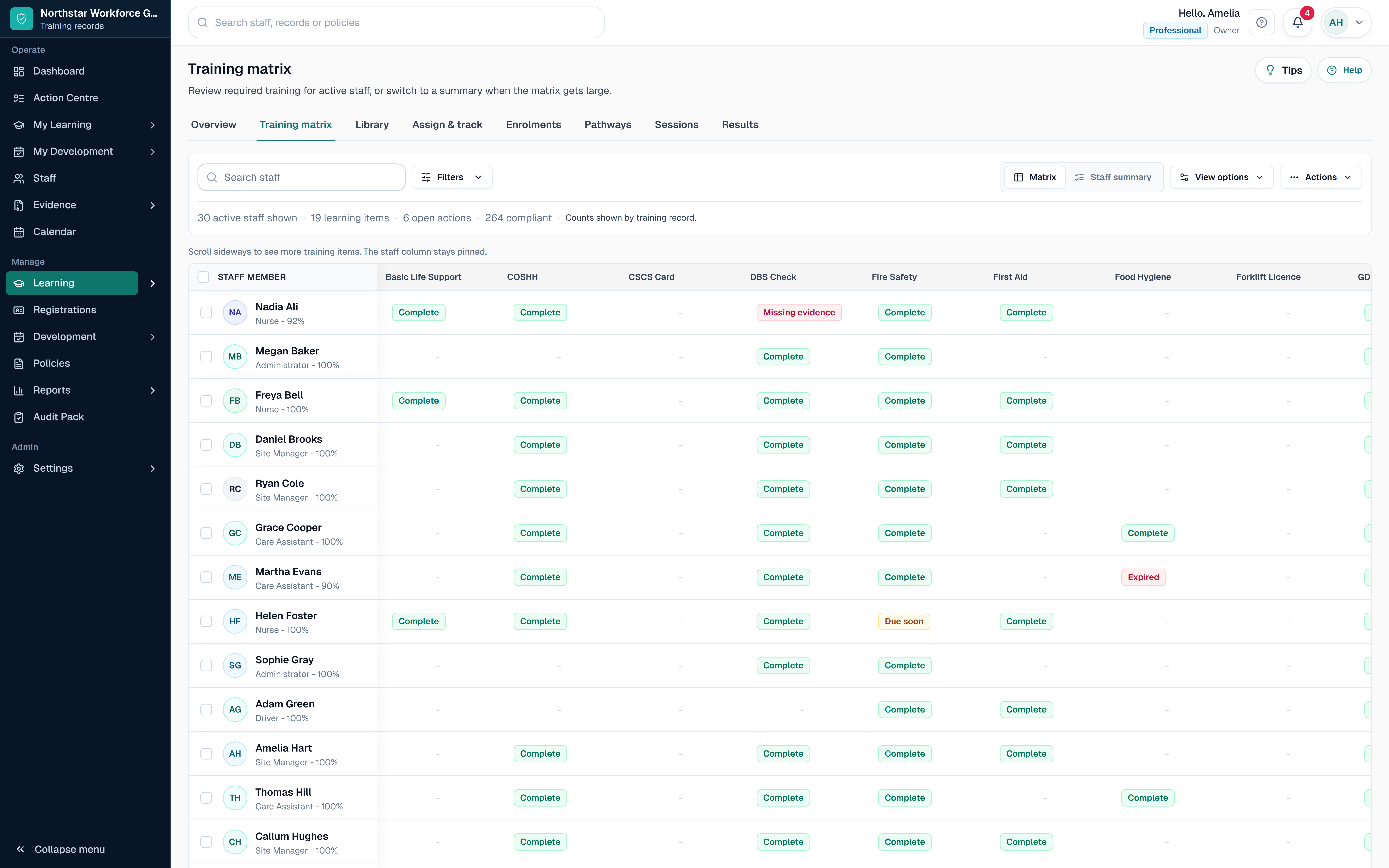Click Nadia Ali's Missing evidence DBS badge

point(799,313)
